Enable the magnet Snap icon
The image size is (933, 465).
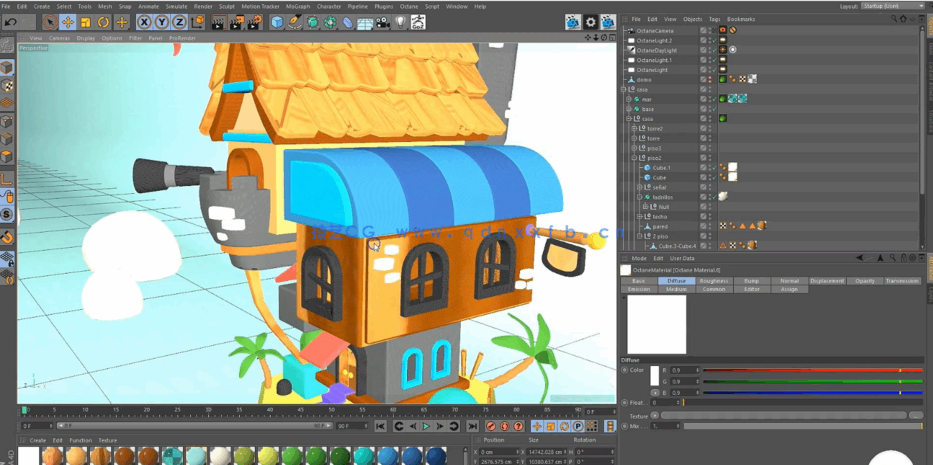[7, 237]
